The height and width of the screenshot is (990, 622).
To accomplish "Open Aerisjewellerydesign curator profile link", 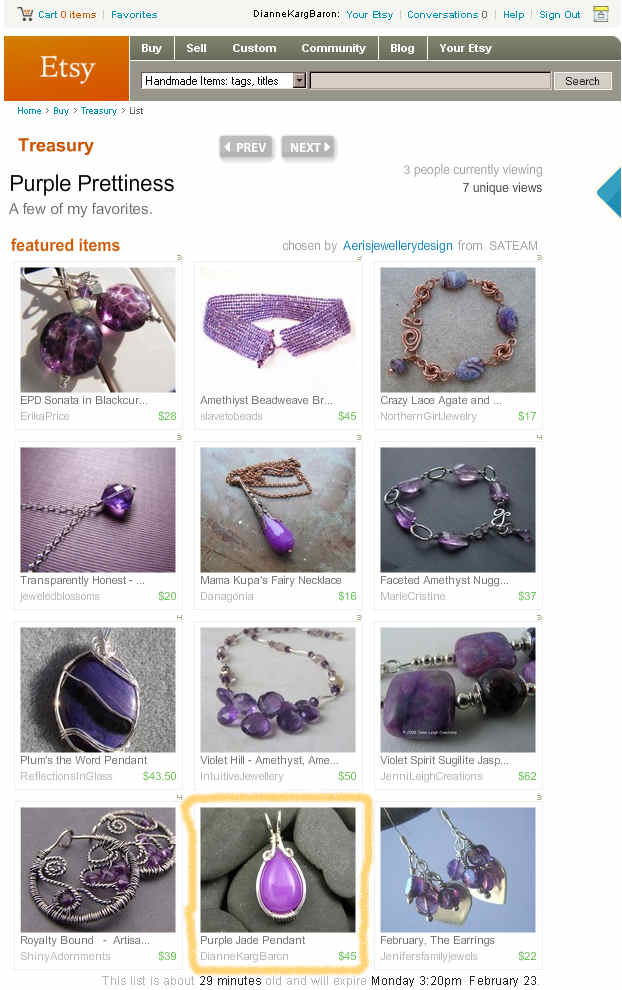I will click(398, 246).
